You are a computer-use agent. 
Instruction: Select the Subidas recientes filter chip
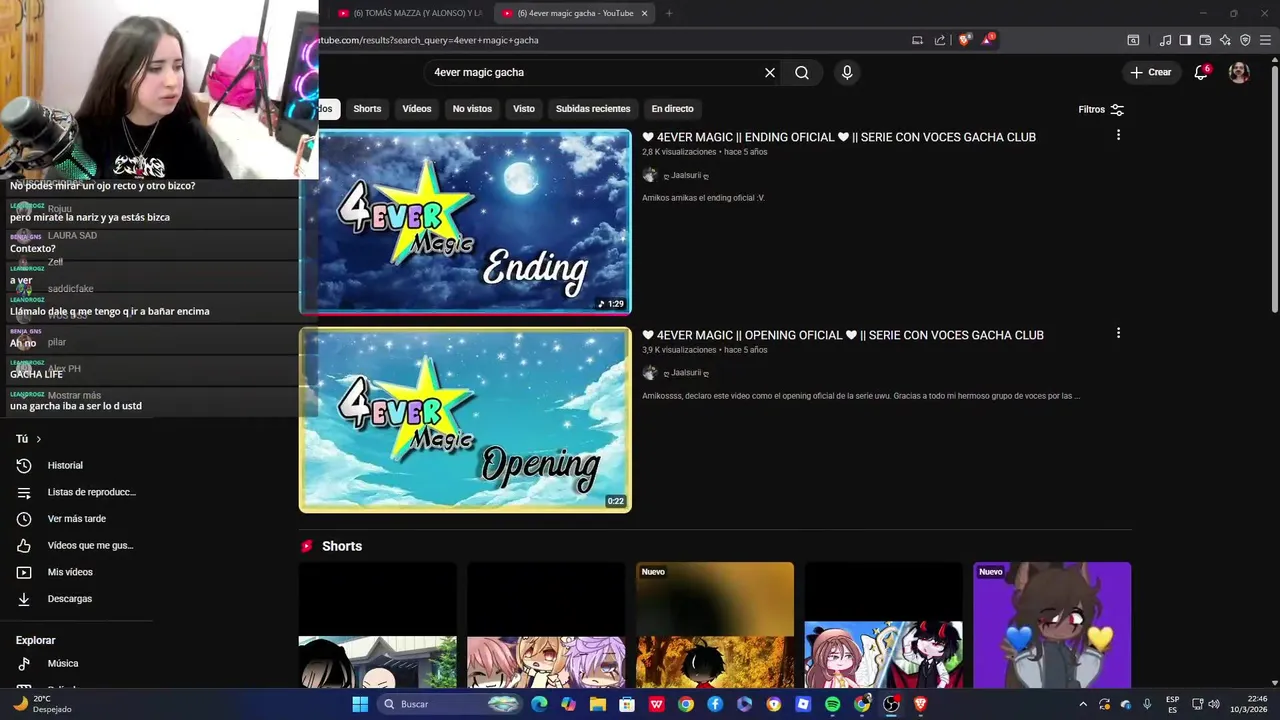593,109
